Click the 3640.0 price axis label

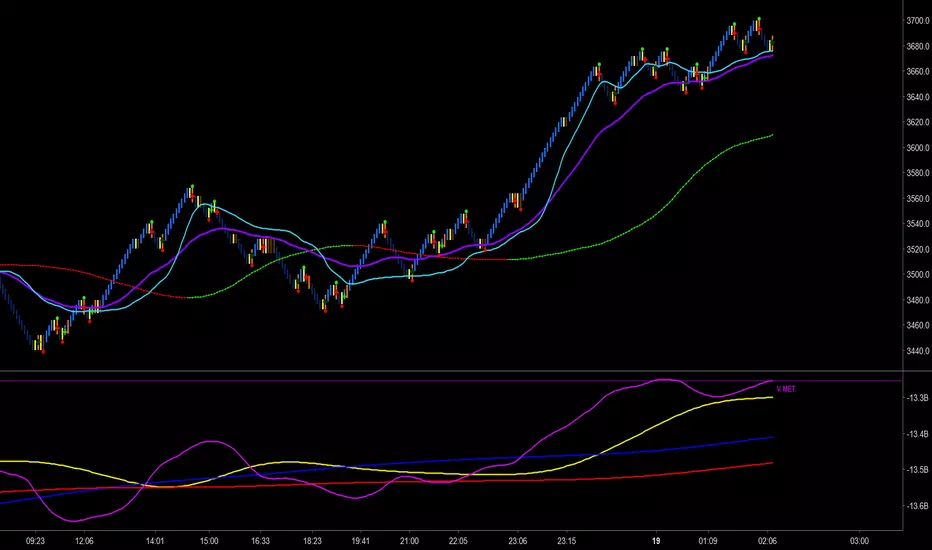[918, 97]
